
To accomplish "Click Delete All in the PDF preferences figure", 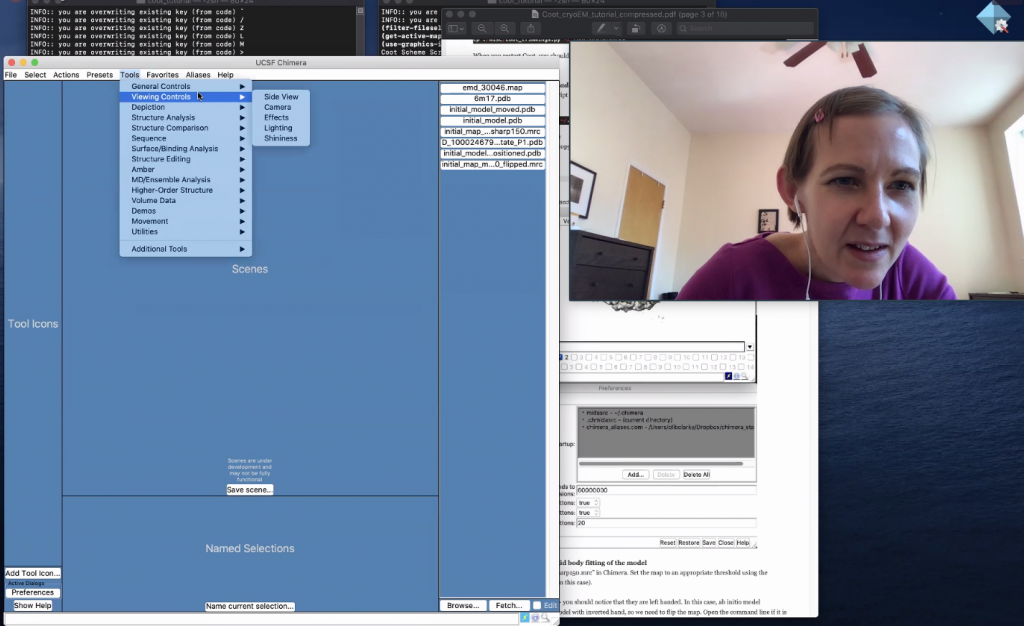I will point(696,475).
